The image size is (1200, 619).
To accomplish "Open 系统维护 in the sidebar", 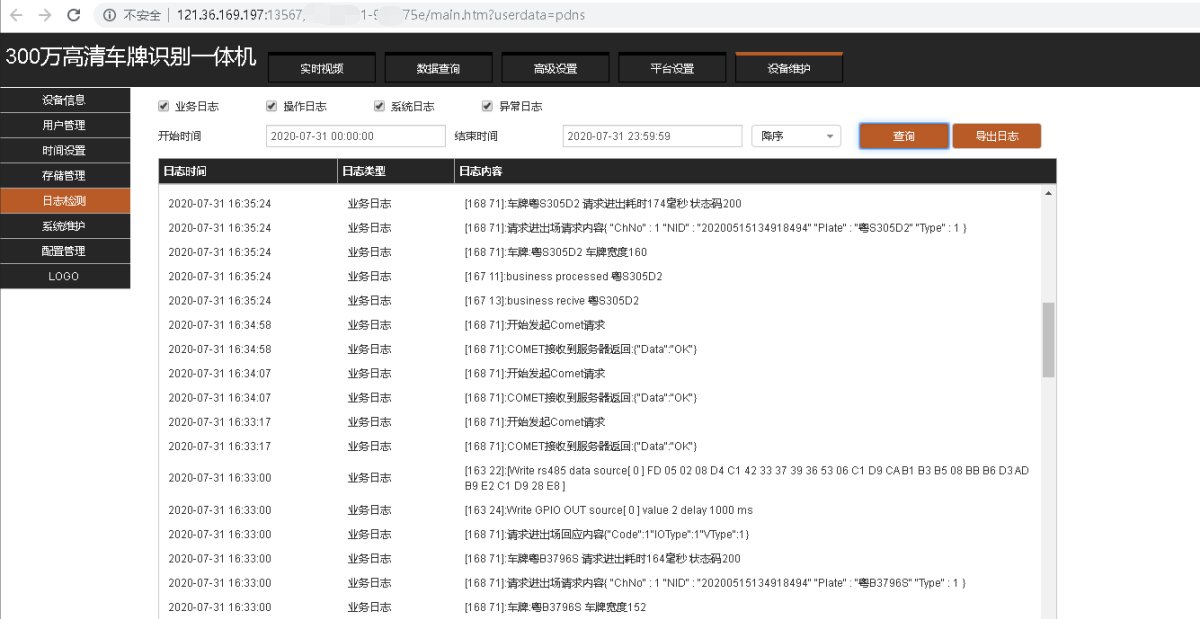I will coord(65,226).
